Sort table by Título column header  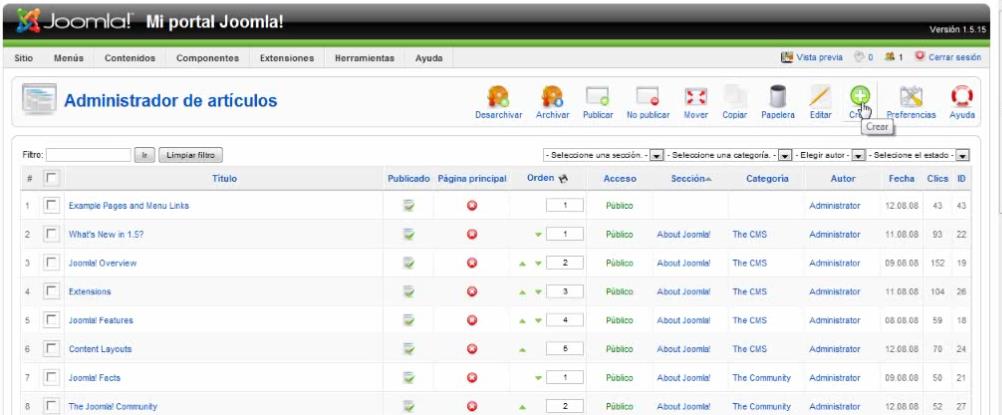(224, 179)
